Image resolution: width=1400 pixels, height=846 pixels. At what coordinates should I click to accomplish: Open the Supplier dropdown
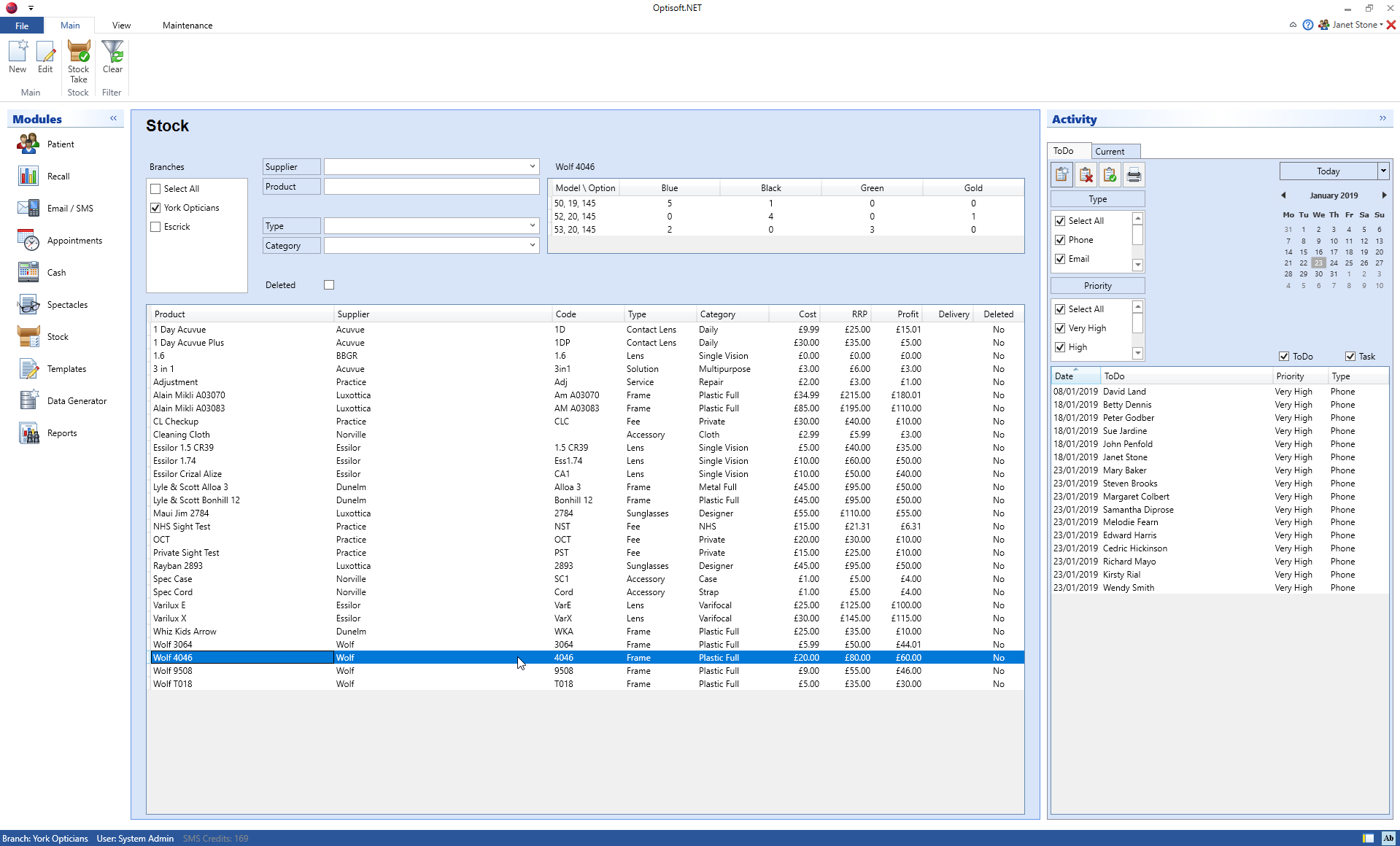(x=531, y=166)
